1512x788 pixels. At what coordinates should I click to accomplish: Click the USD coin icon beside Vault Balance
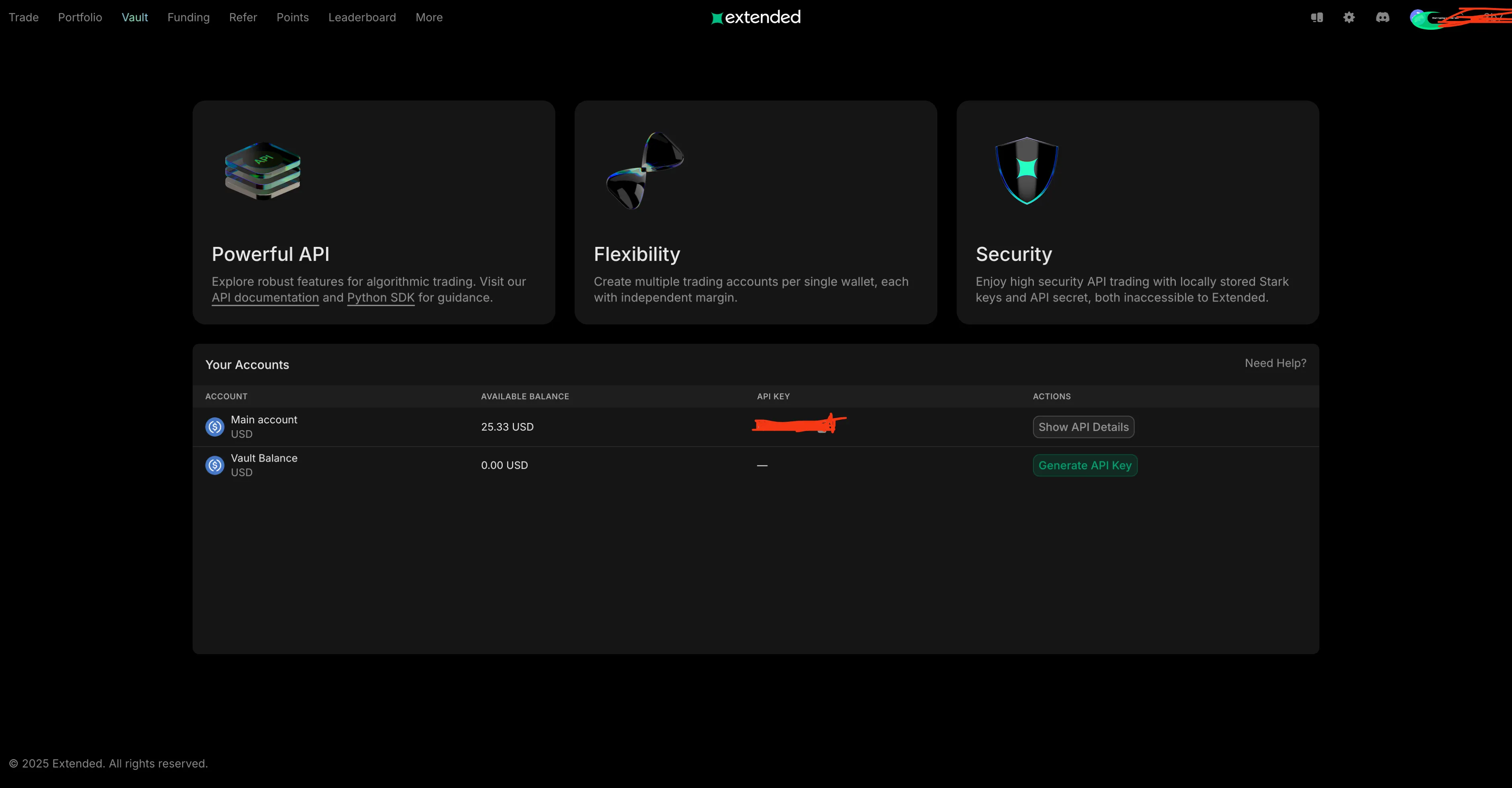(x=214, y=465)
